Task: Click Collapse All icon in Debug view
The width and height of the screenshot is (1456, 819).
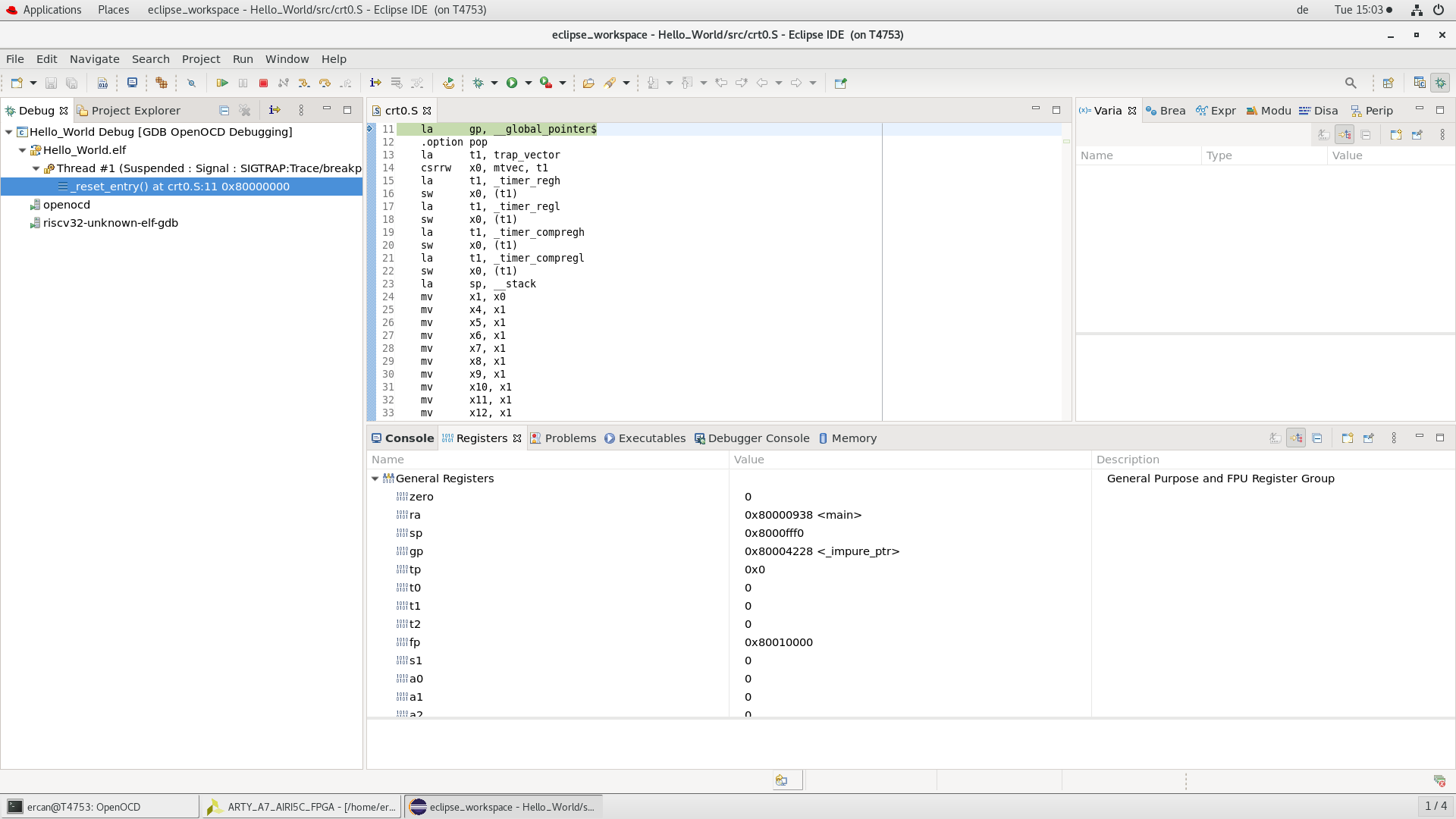Action: tap(224, 111)
